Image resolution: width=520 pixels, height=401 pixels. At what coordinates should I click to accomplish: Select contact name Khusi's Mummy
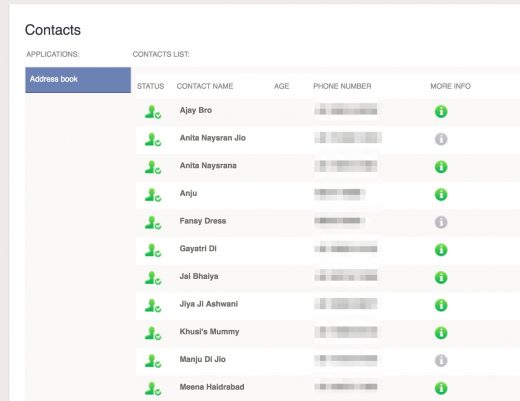click(x=209, y=332)
